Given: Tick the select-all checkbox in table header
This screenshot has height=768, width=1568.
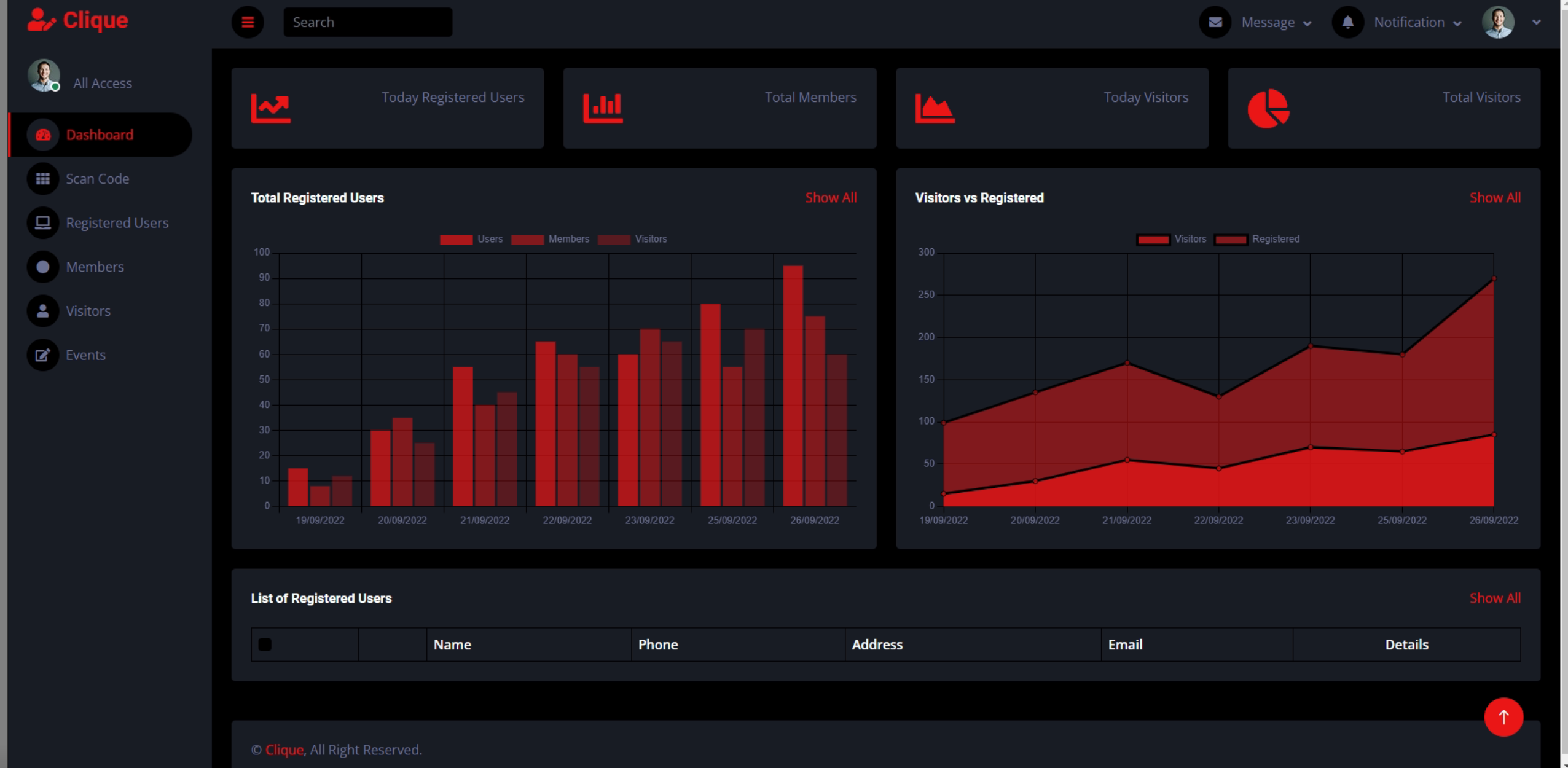Looking at the screenshot, I should tap(265, 645).
